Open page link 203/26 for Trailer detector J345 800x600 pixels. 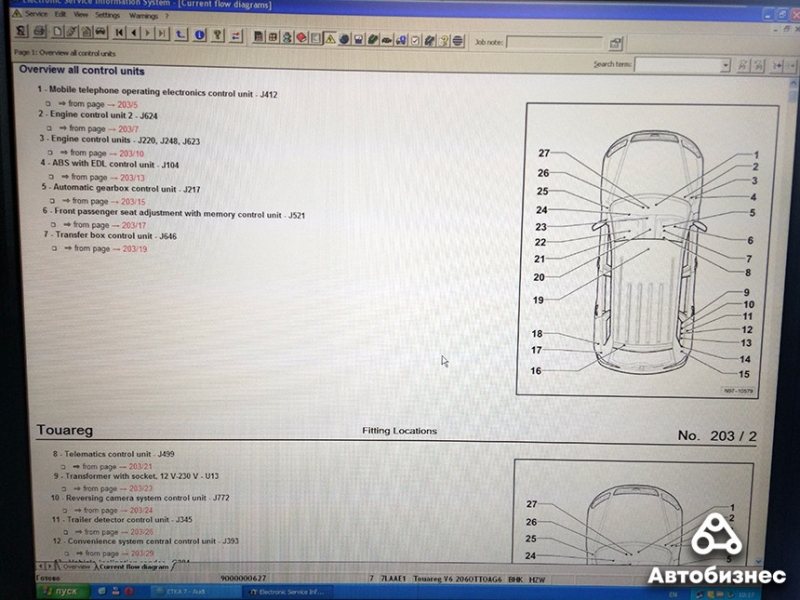click(x=142, y=532)
